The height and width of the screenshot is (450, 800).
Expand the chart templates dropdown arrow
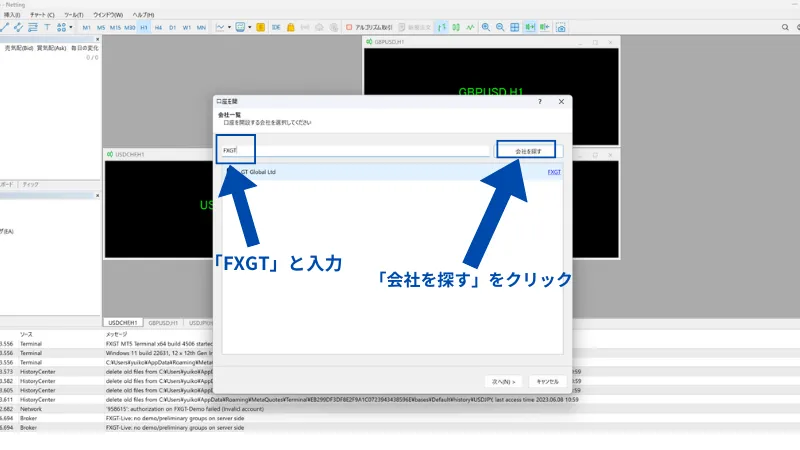[x=249, y=28]
